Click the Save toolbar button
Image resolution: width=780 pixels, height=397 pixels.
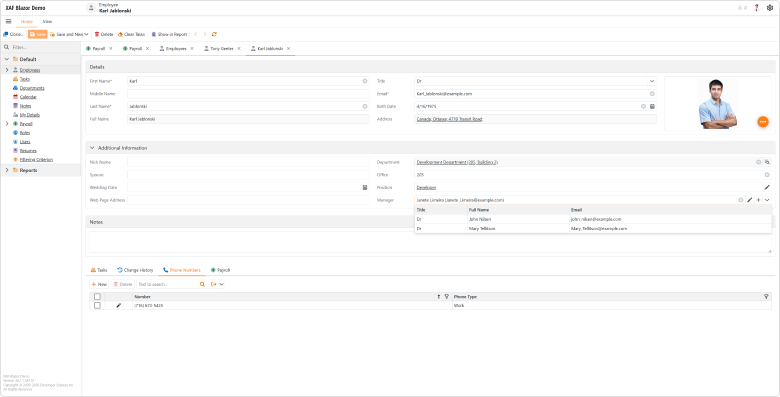pos(38,34)
